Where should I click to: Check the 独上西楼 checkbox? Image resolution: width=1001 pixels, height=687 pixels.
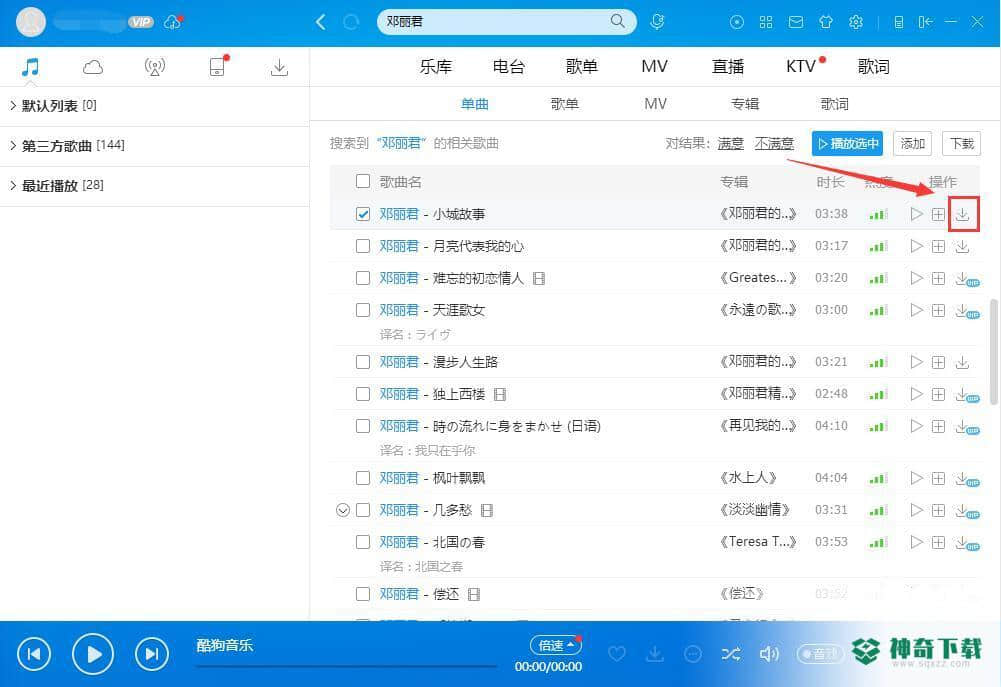pos(363,394)
